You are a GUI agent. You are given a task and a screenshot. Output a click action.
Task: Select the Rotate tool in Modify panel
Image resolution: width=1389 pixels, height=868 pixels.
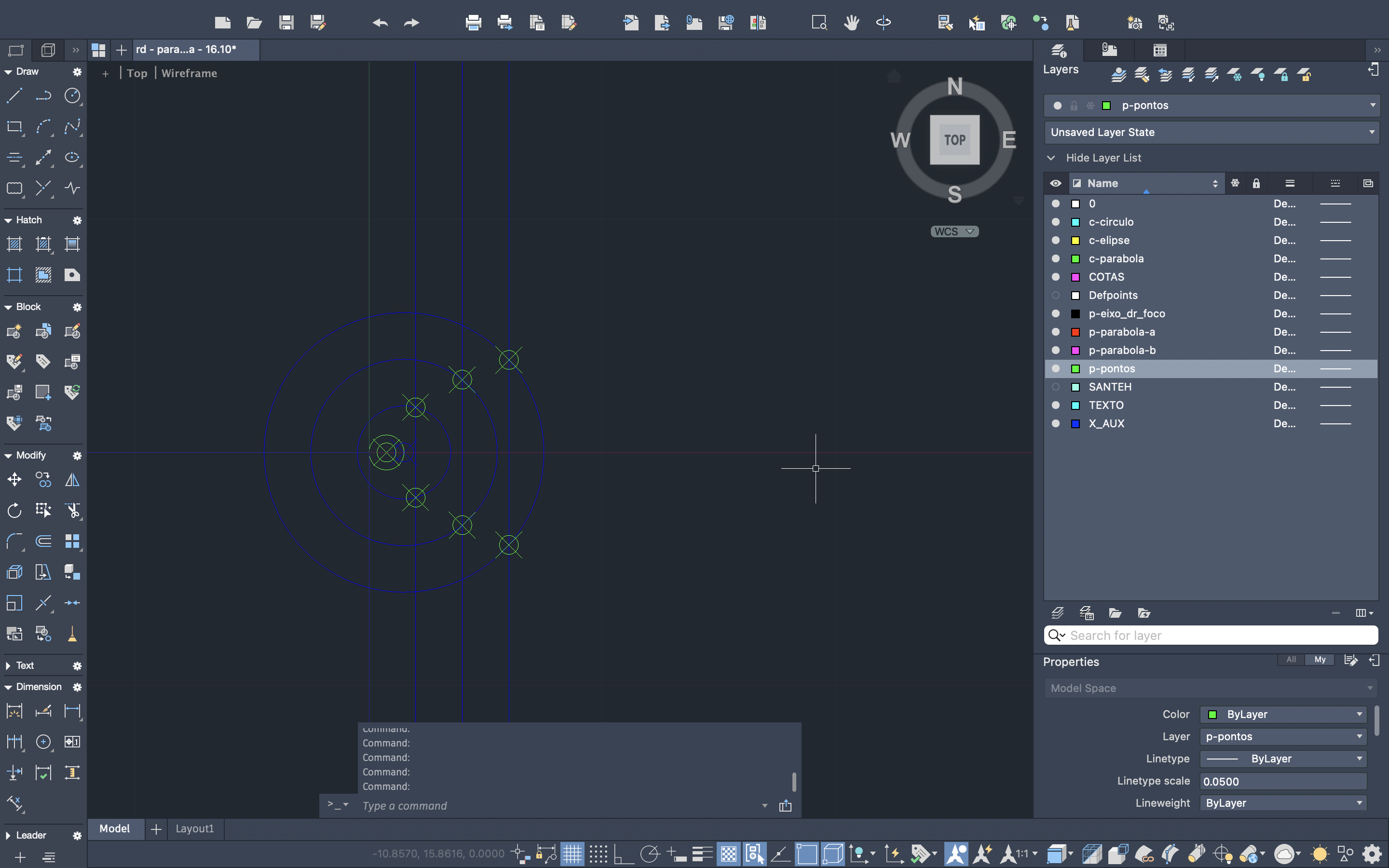click(14, 510)
